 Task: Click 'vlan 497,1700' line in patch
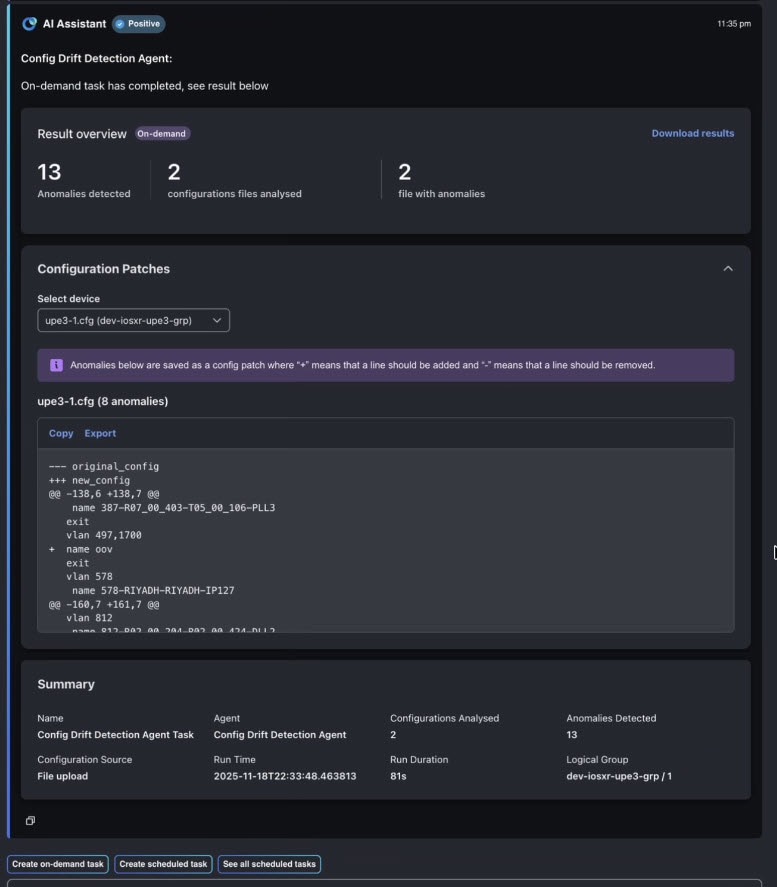click(103, 535)
